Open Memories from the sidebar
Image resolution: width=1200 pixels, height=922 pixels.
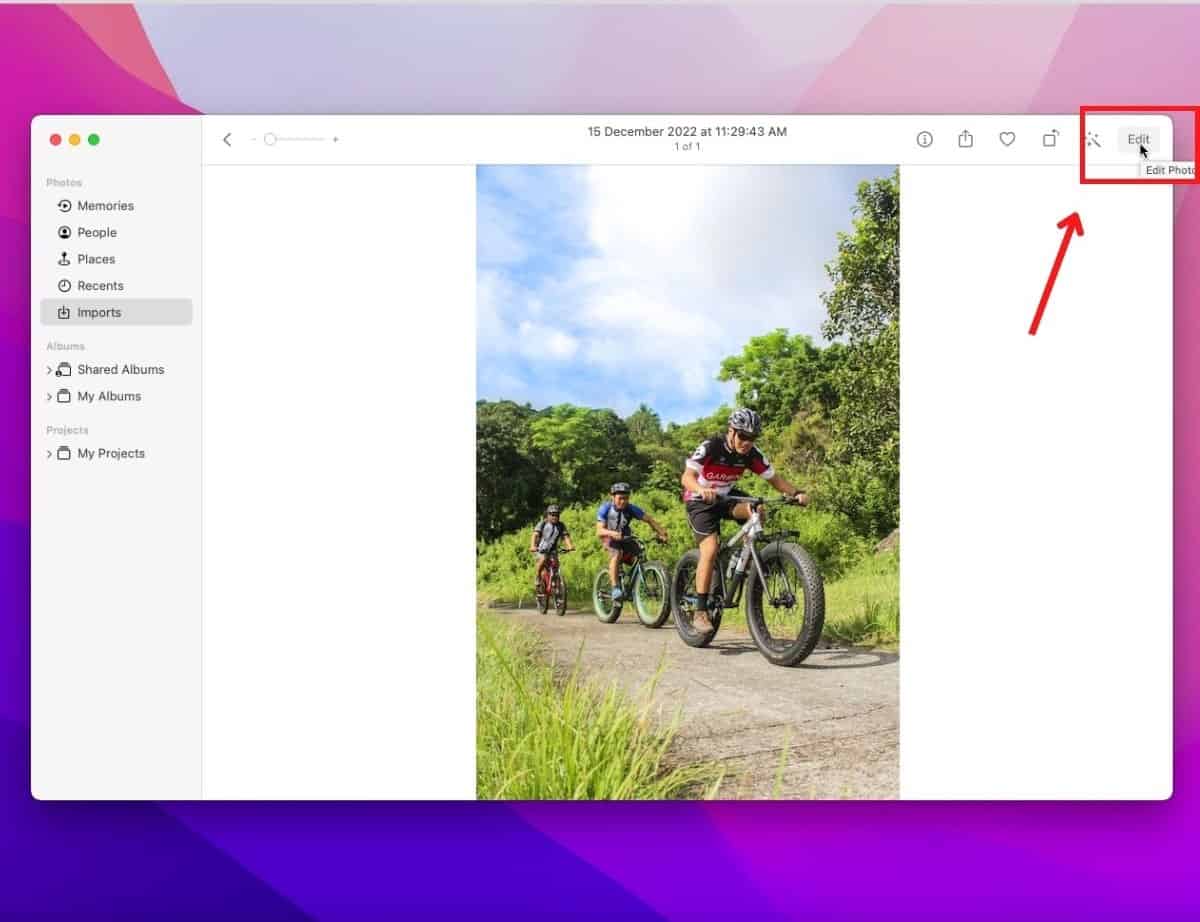tap(105, 205)
